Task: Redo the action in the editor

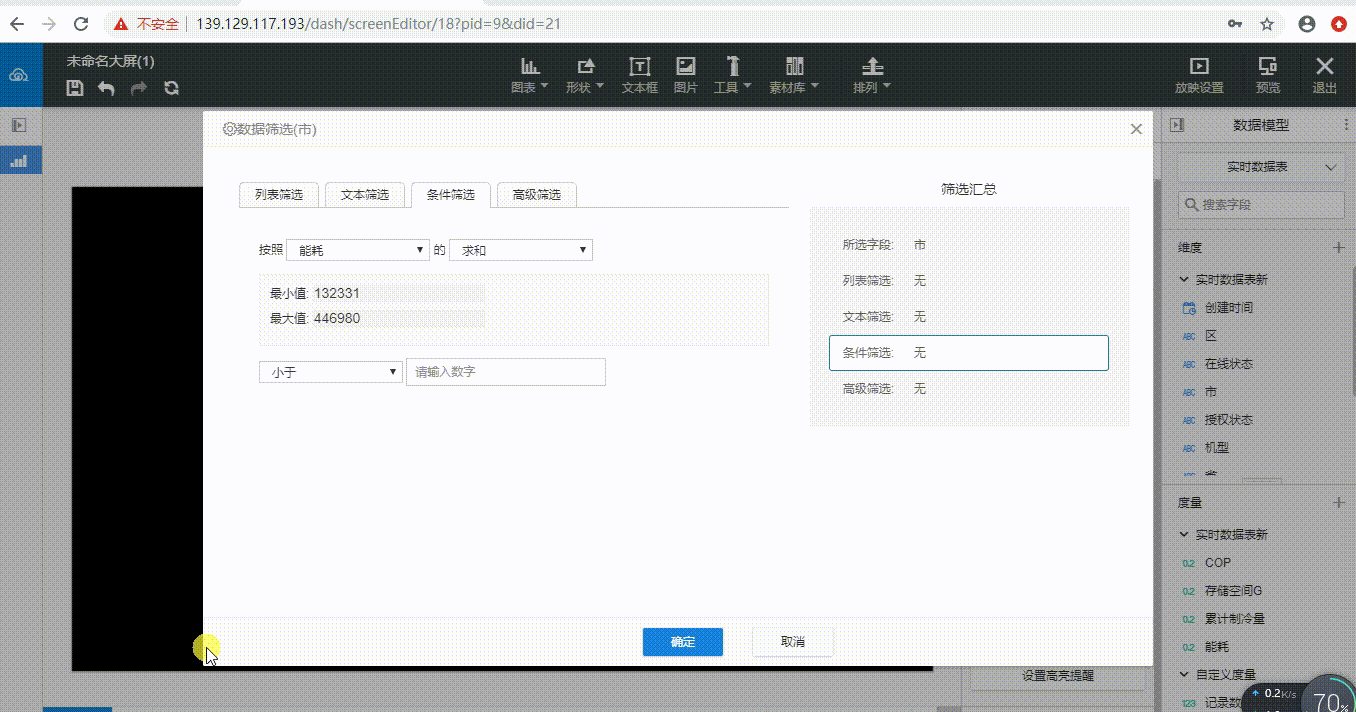Action: click(139, 88)
